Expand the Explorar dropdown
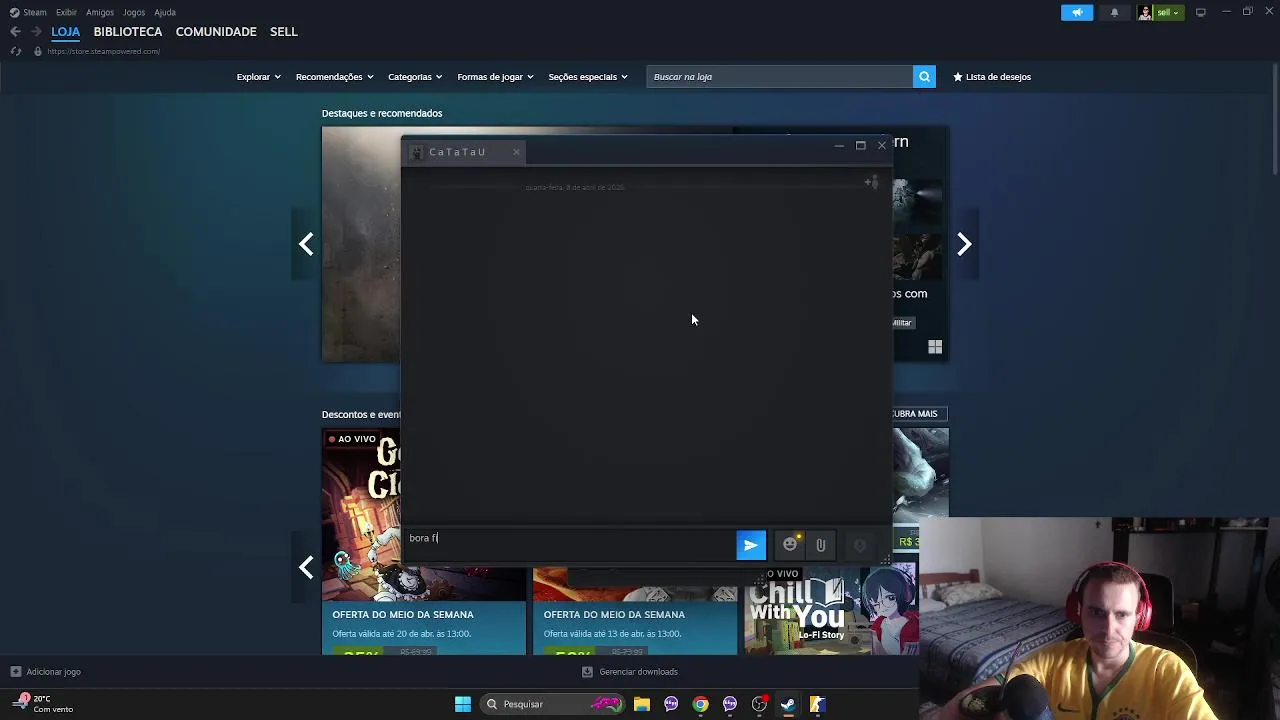This screenshot has width=1280, height=720. tap(258, 77)
